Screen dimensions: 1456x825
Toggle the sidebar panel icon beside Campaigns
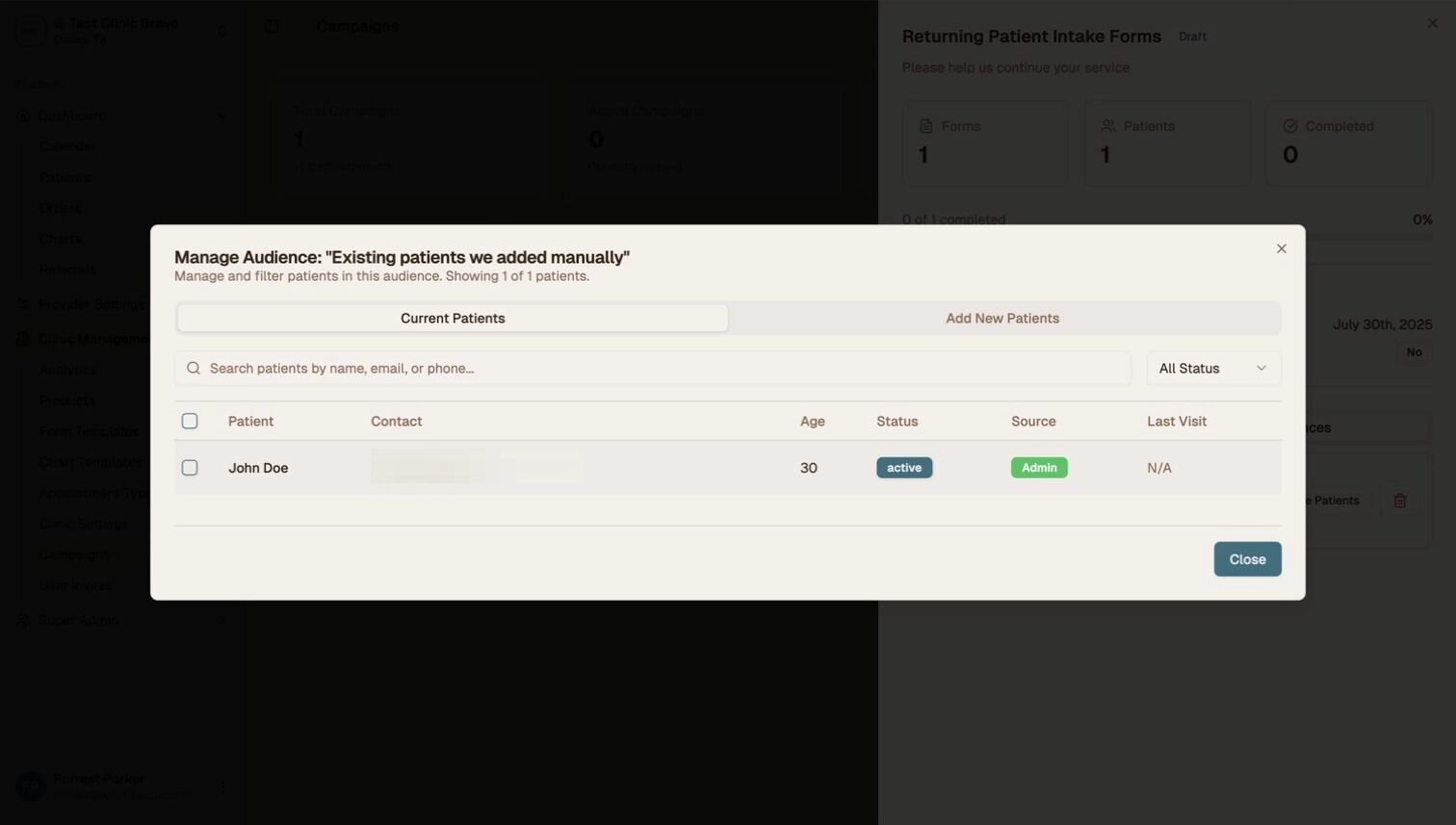pyautogui.click(x=272, y=27)
